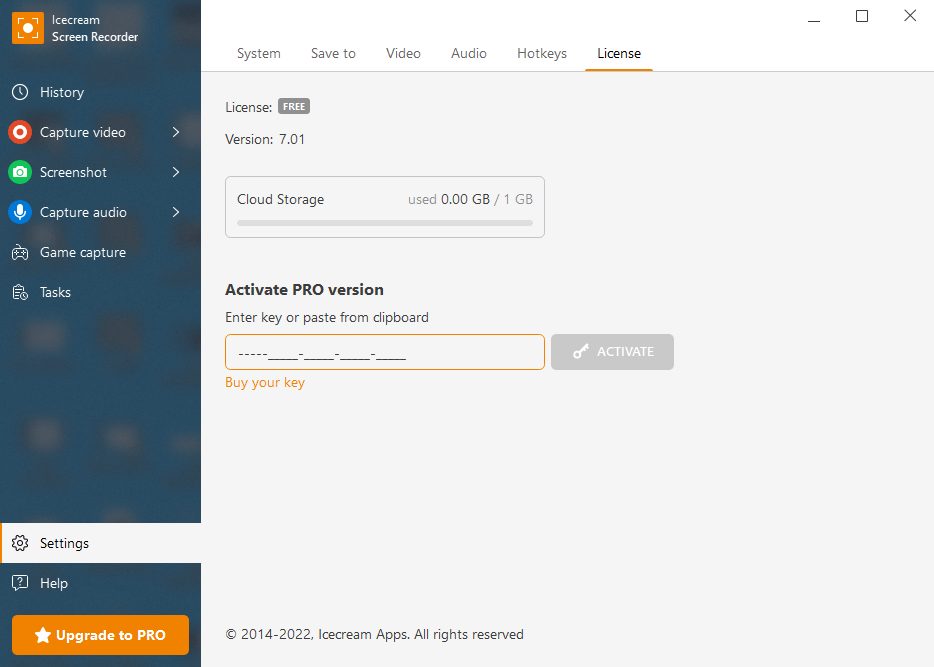Open the Settings gear
The image size is (934, 667).
(64, 543)
